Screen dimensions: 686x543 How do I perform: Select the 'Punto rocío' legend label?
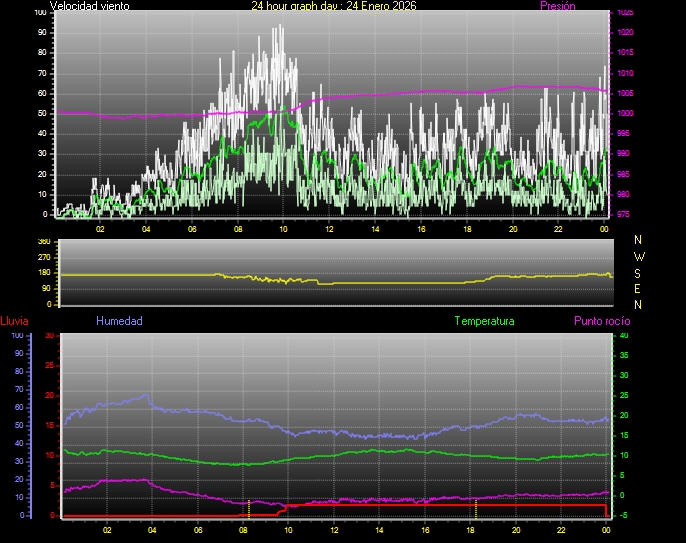coord(601,322)
